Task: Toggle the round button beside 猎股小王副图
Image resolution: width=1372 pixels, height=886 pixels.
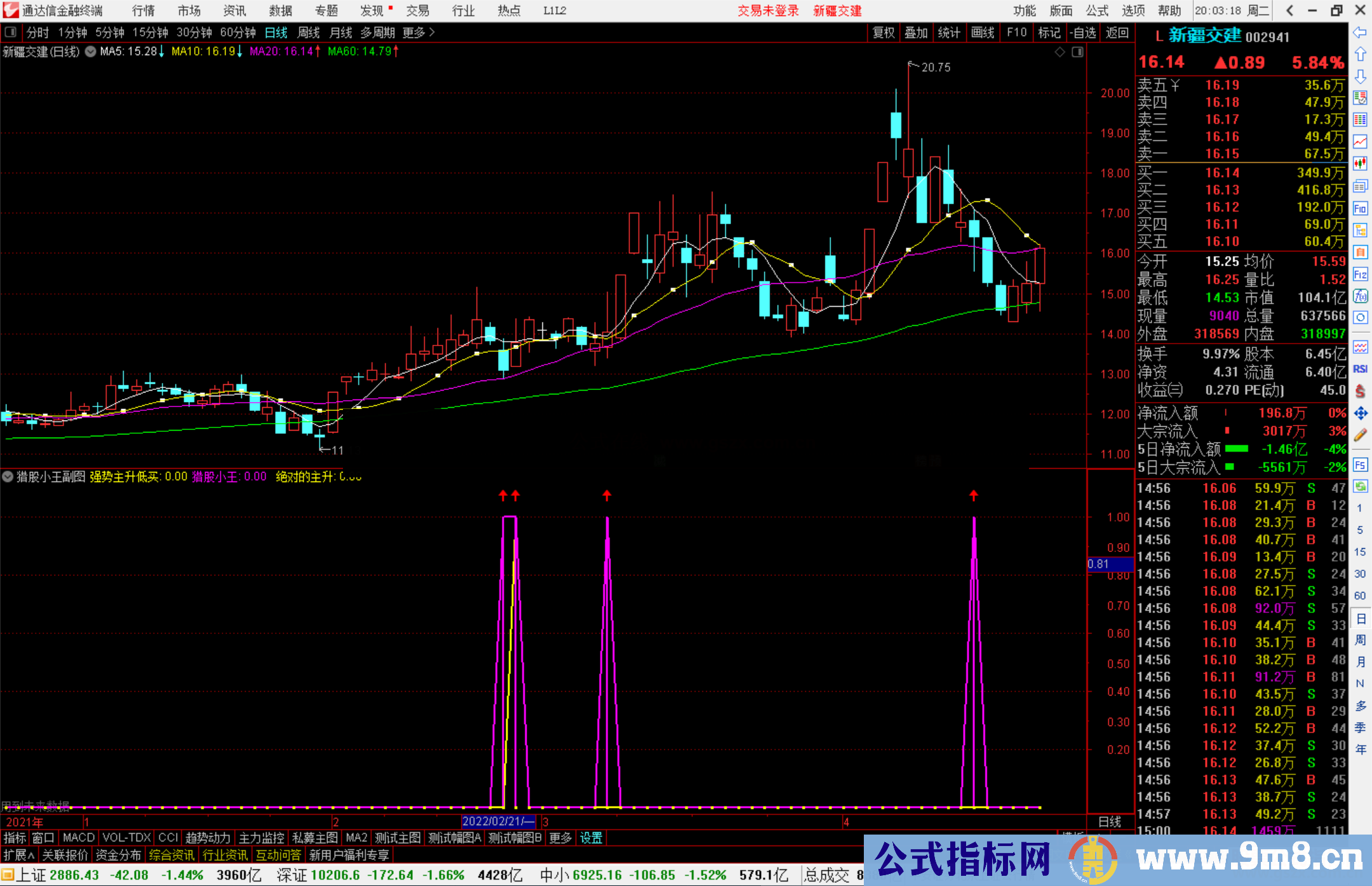Action: pos(8,476)
